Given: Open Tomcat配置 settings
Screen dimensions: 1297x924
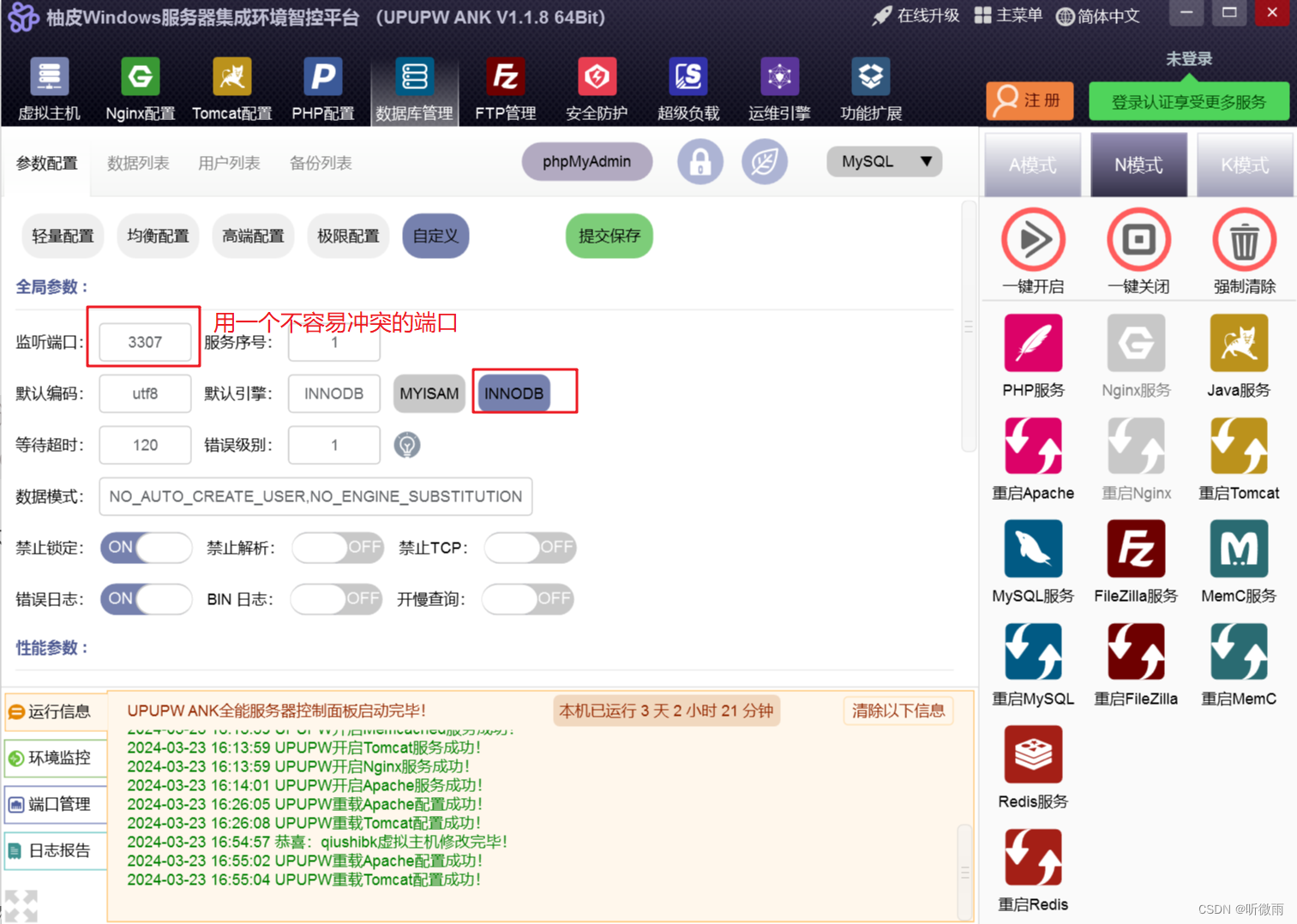Looking at the screenshot, I should [231, 89].
